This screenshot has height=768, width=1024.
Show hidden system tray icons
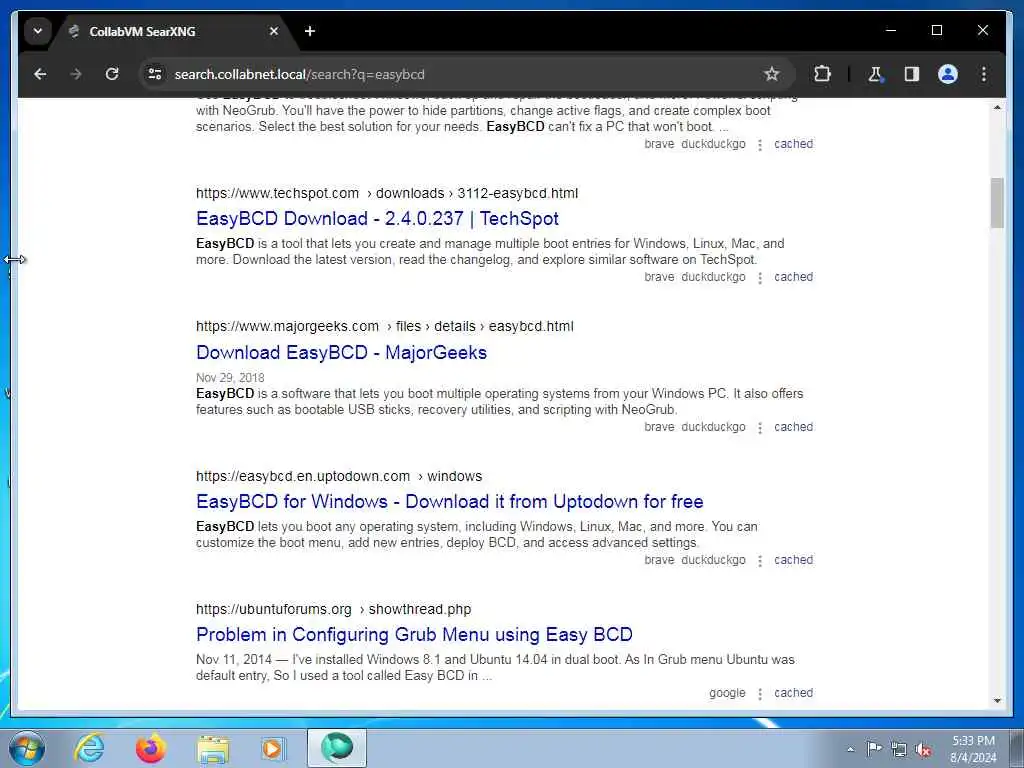[x=850, y=749]
